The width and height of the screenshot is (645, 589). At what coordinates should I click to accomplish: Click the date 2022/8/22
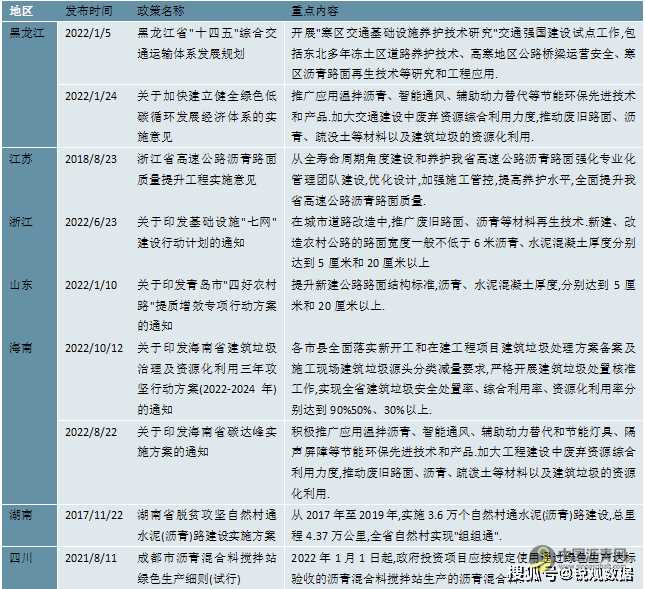91,432
